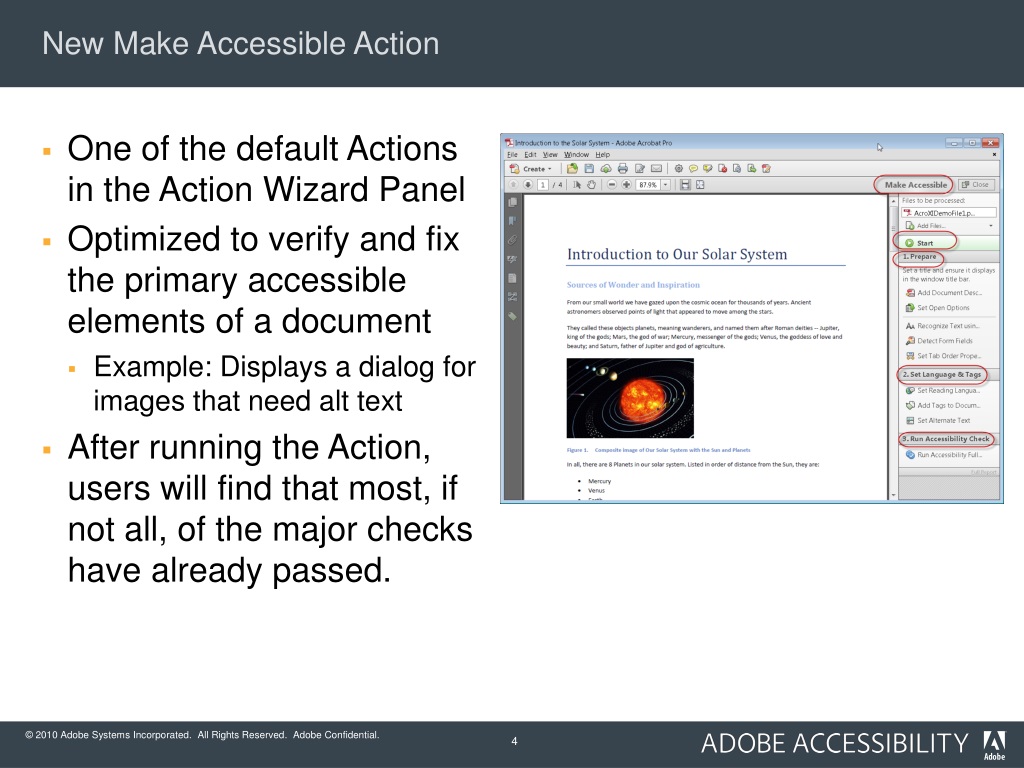This screenshot has height=768, width=1024.
Task: Expand the Create button dropdown arrow
Action: 550,169
